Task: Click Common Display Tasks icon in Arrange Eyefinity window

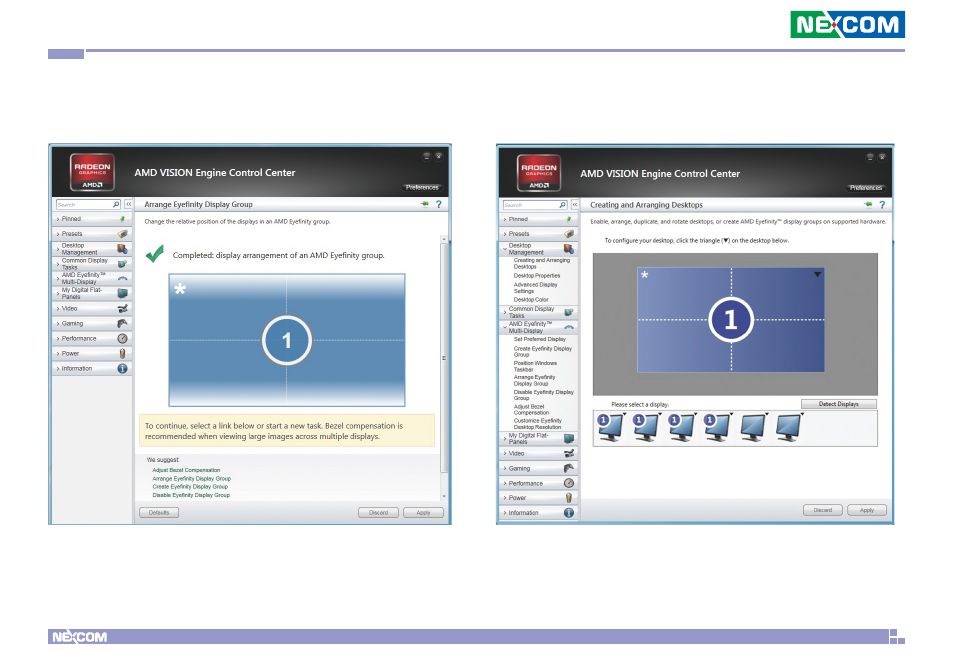Action: [x=122, y=263]
